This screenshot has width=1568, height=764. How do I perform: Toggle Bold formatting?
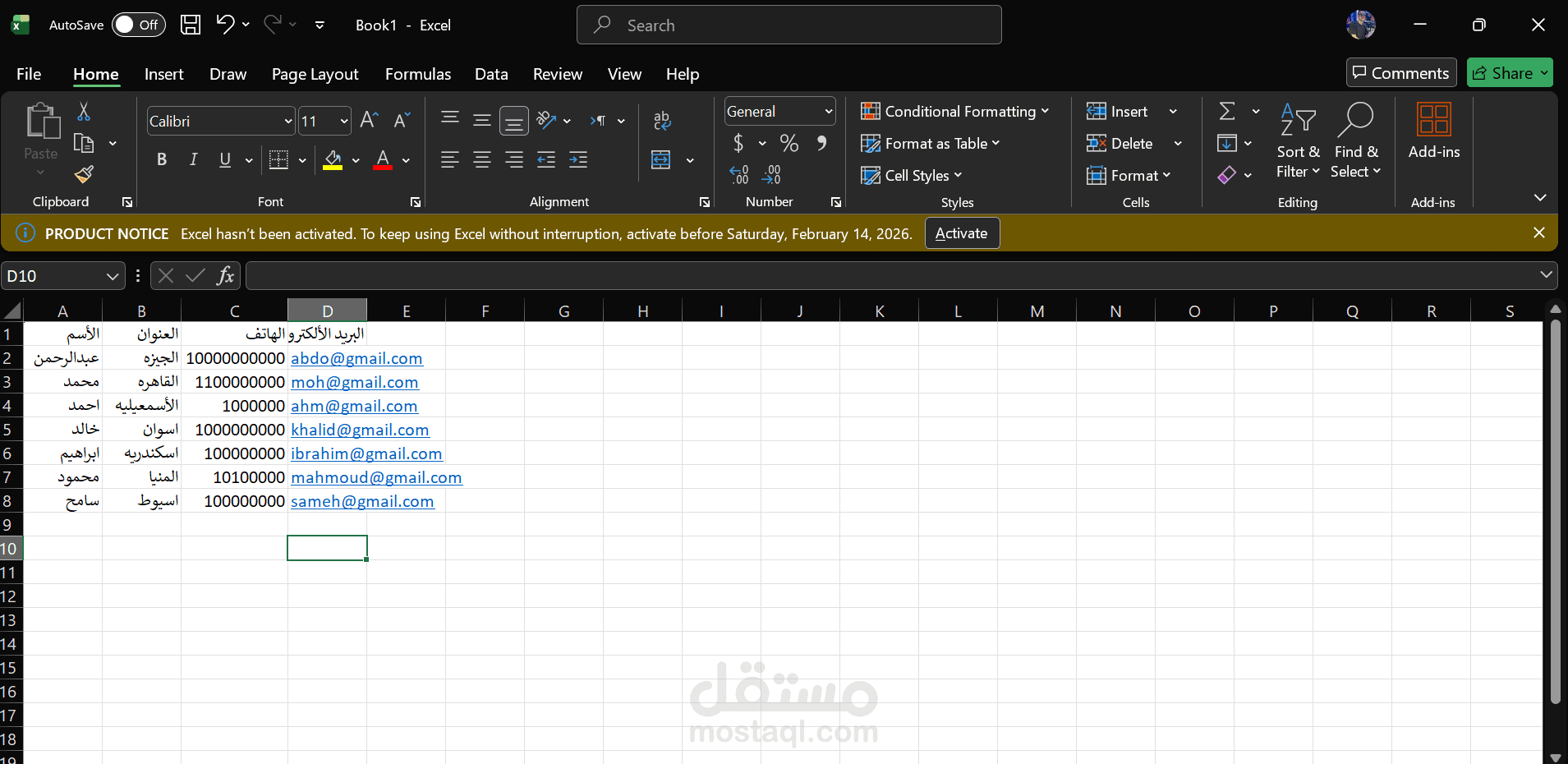click(x=162, y=159)
